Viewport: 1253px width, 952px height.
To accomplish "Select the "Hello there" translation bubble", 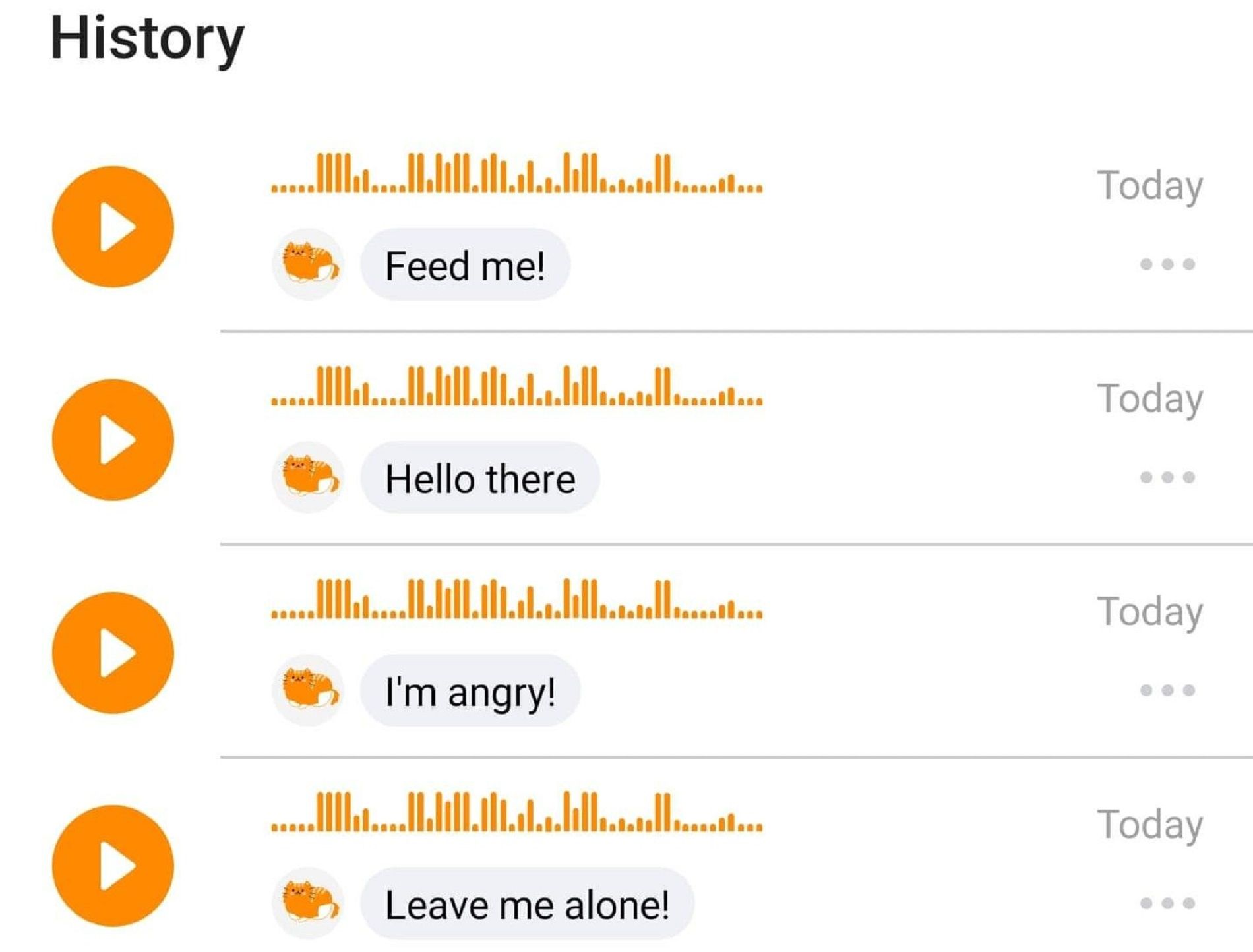I will [480, 477].
